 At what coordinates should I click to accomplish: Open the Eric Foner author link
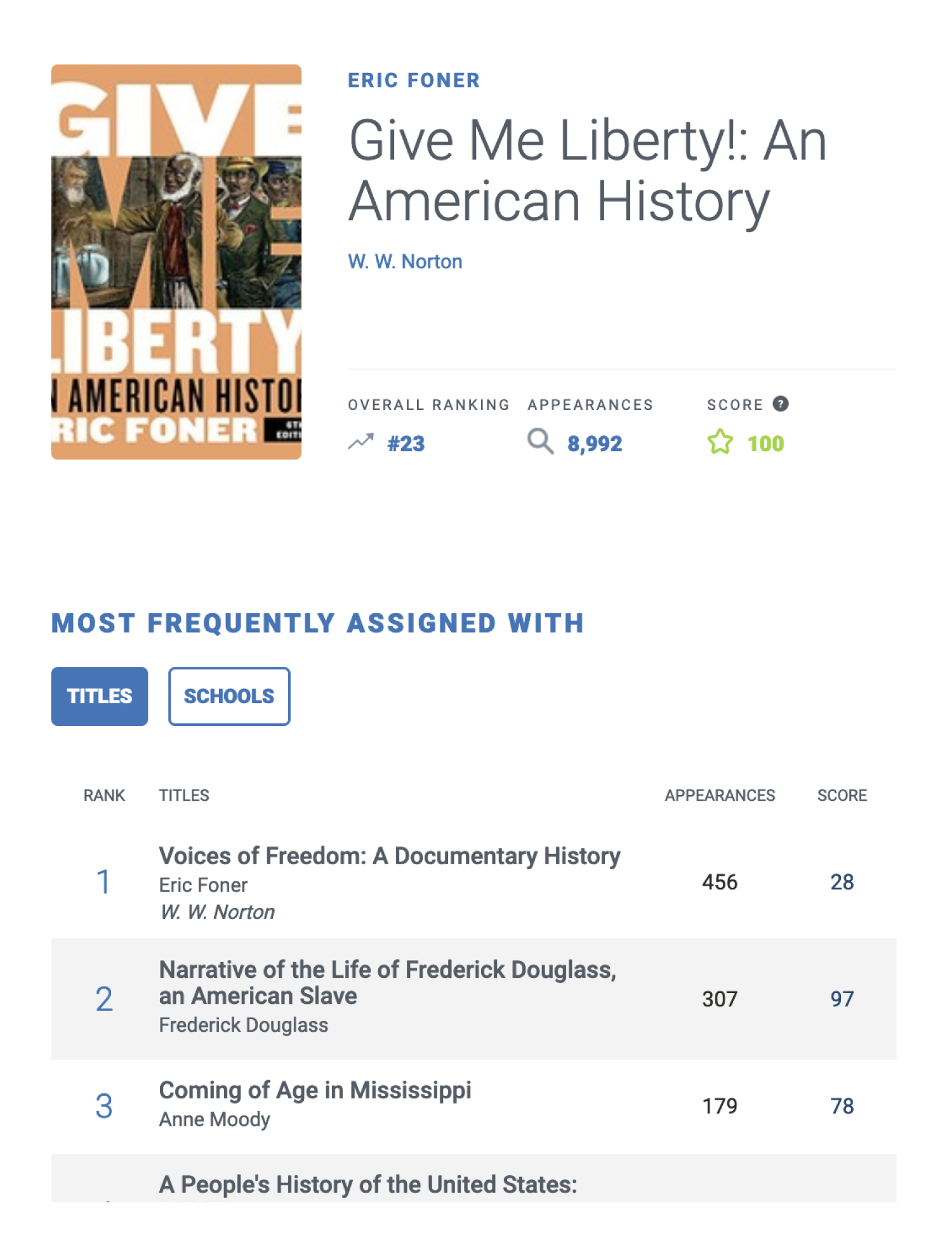tap(414, 81)
